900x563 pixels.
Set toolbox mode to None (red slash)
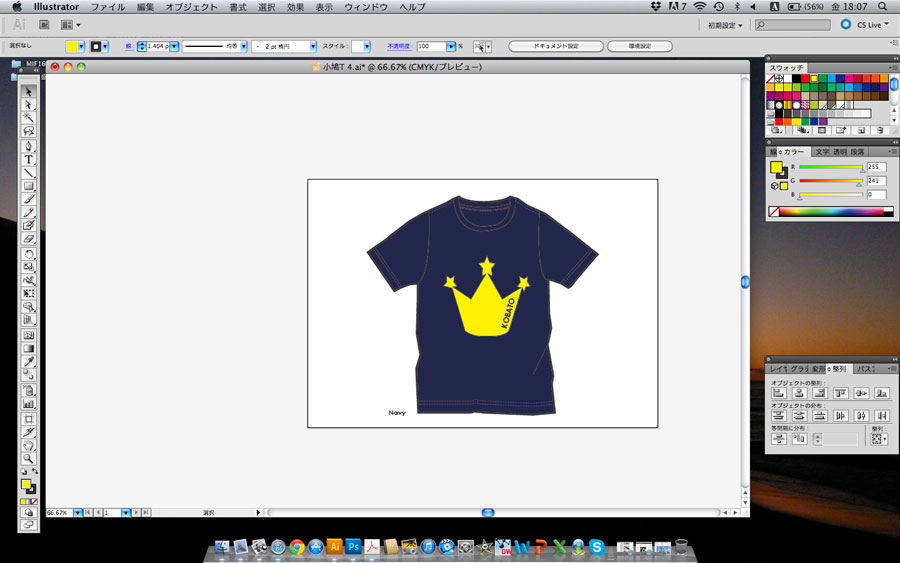click(x=34, y=502)
